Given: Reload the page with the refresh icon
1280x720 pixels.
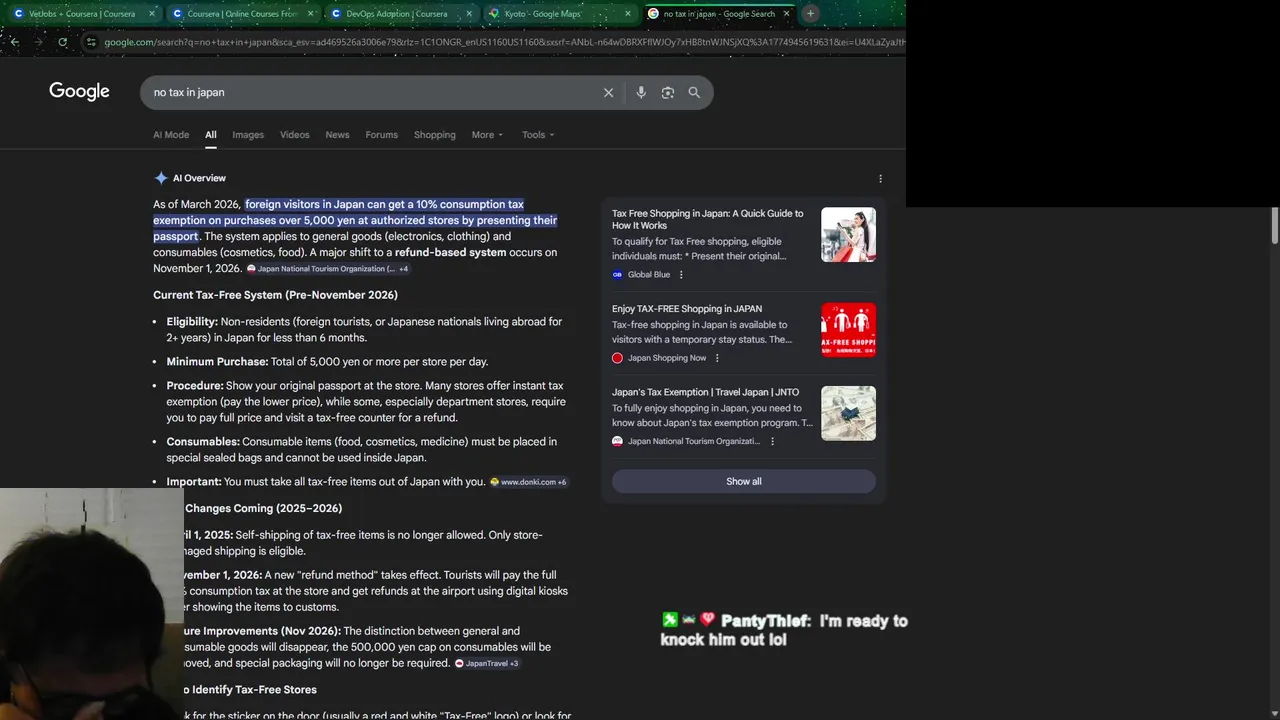Looking at the screenshot, I should pos(62,42).
